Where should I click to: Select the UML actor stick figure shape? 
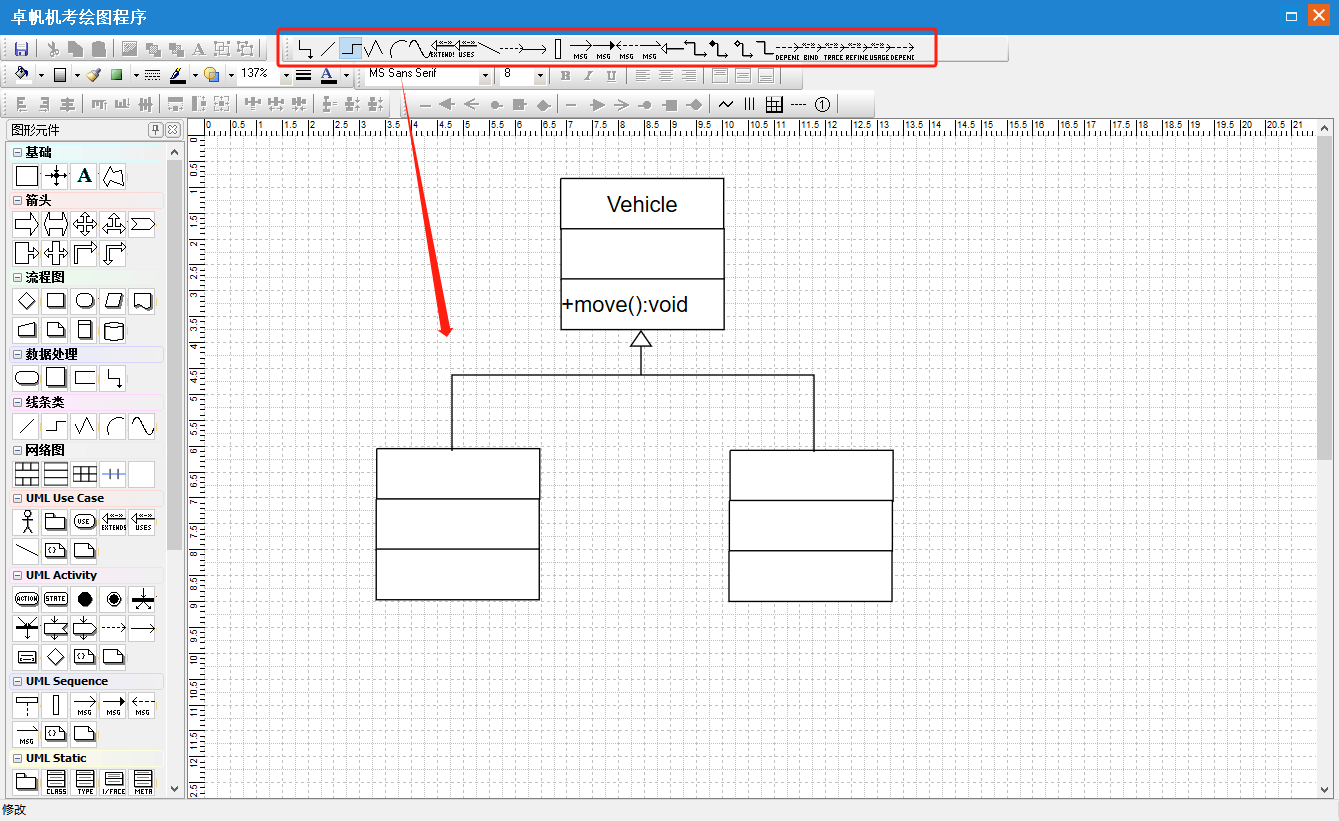tap(27, 521)
